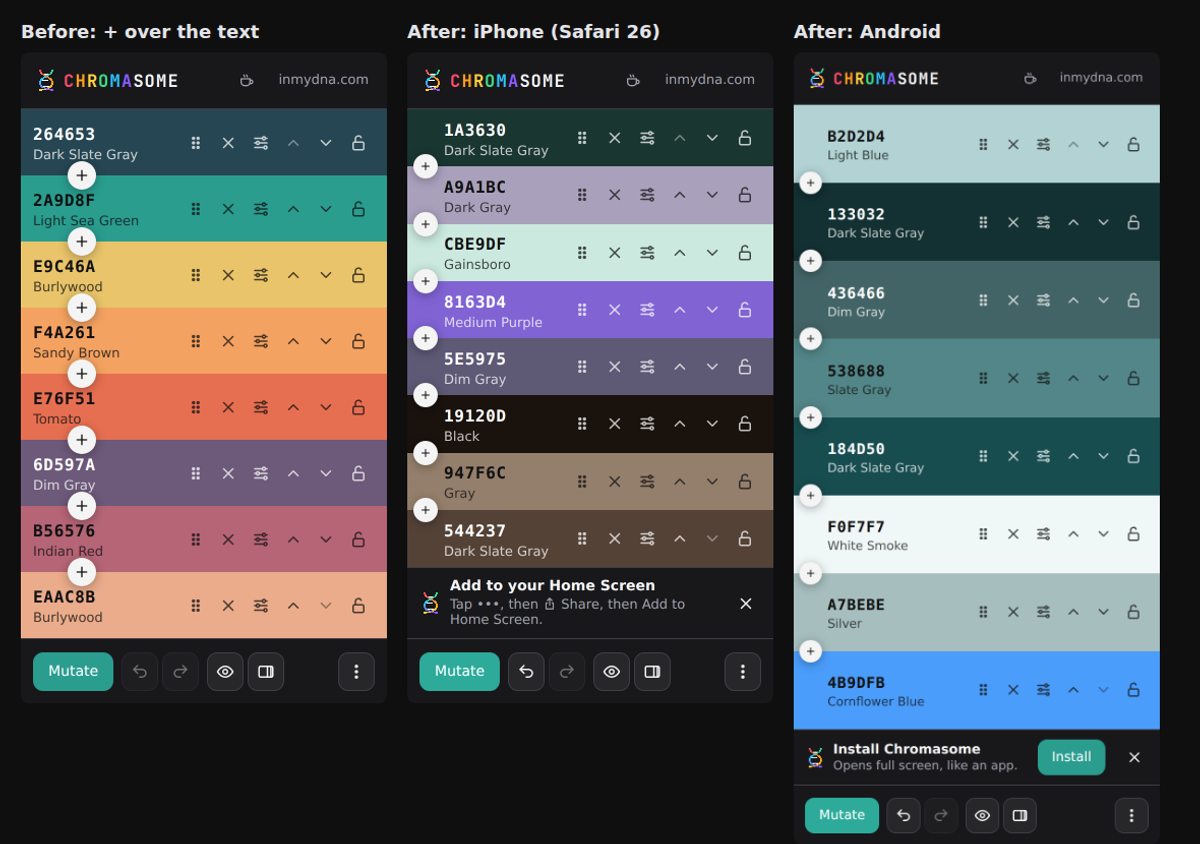Move A9A1BC row down with chevron
Image resolution: width=1200 pixels, height=844 pixels.
pos(712,195)
